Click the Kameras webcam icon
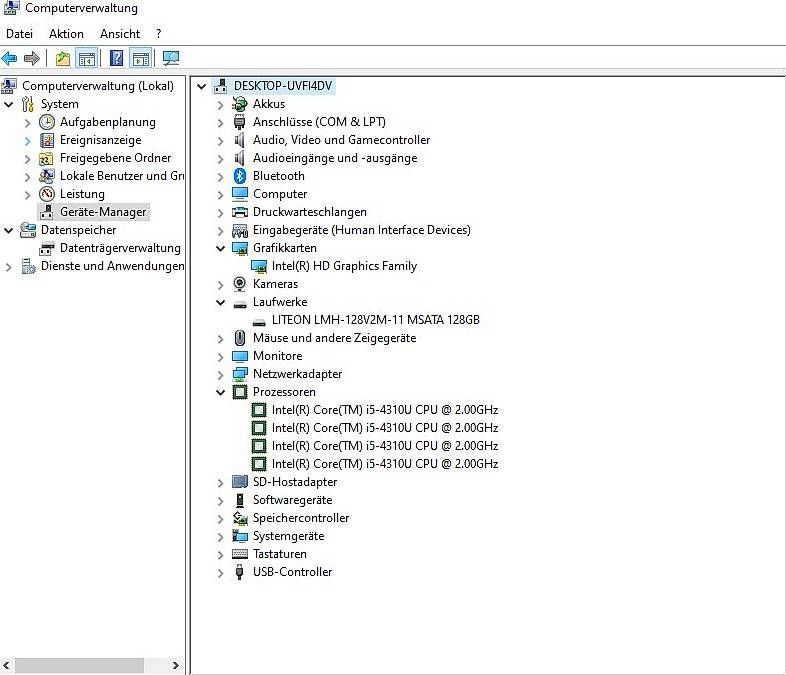The height and width of the screenshot is (675, 786). 240,284
